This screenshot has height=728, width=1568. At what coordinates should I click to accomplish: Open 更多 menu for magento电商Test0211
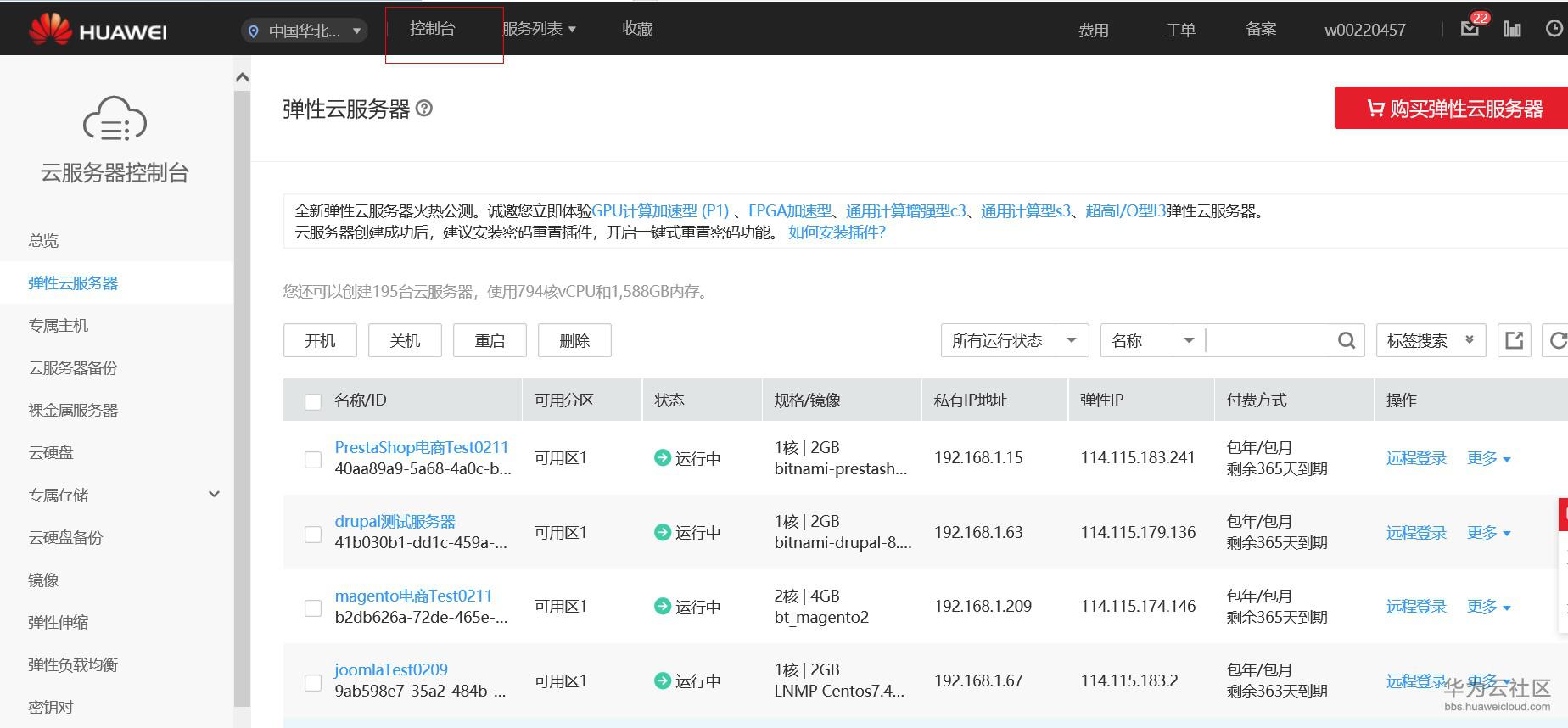point(1489,607)
